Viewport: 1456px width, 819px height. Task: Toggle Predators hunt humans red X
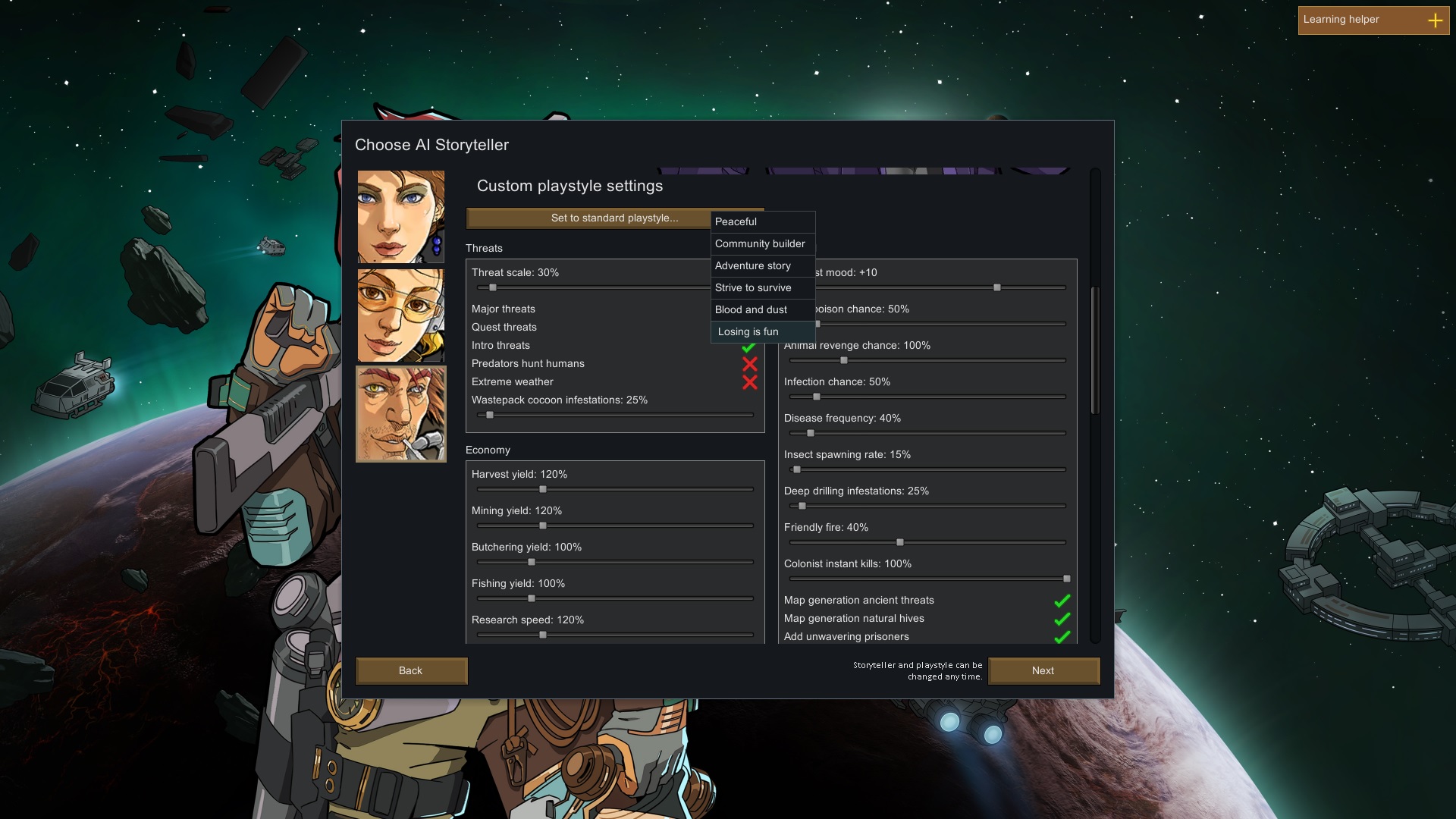click(750, 364)
